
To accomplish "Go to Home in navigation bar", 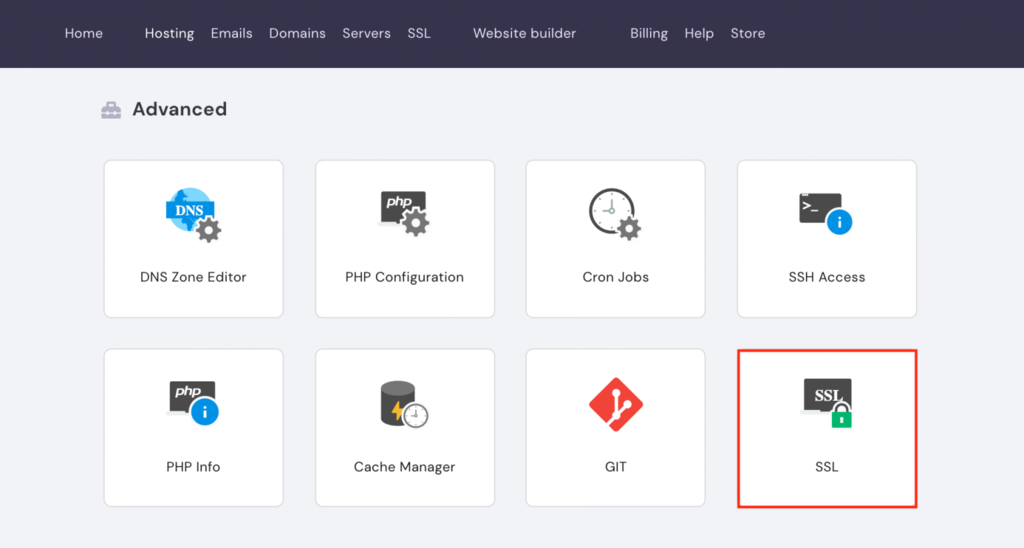I will click(84, 33).
